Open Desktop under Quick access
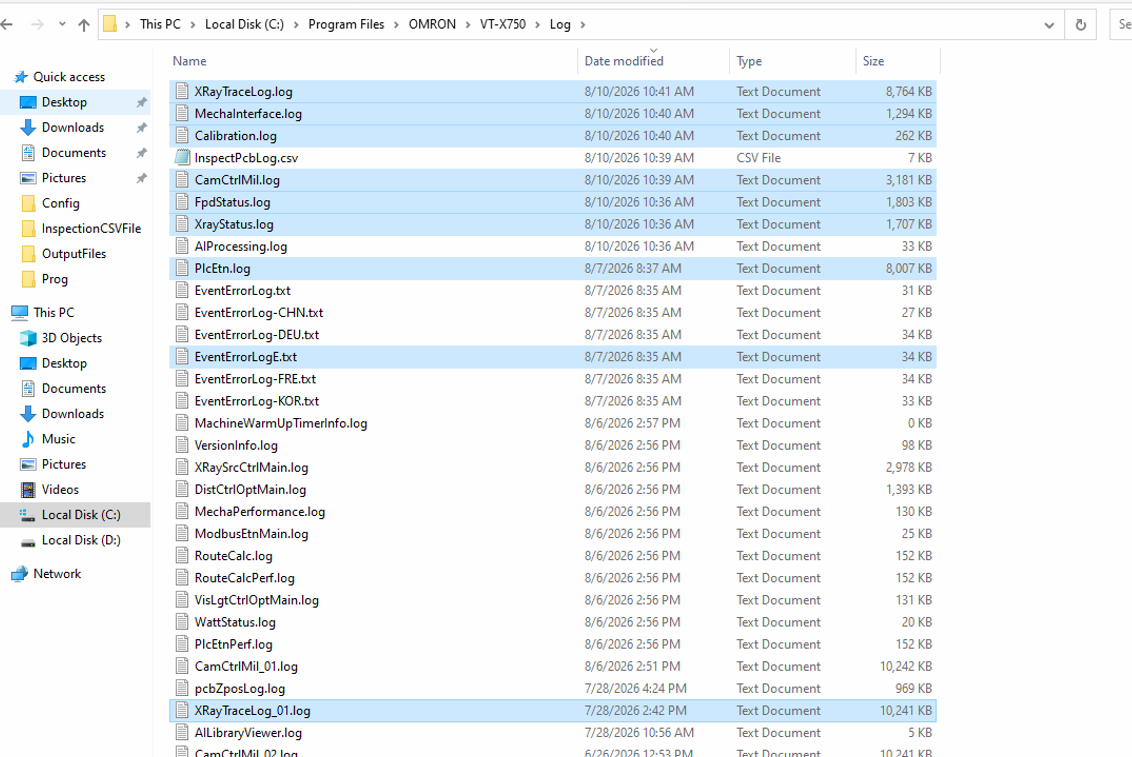1132x757 pixels. coord(64,102)
